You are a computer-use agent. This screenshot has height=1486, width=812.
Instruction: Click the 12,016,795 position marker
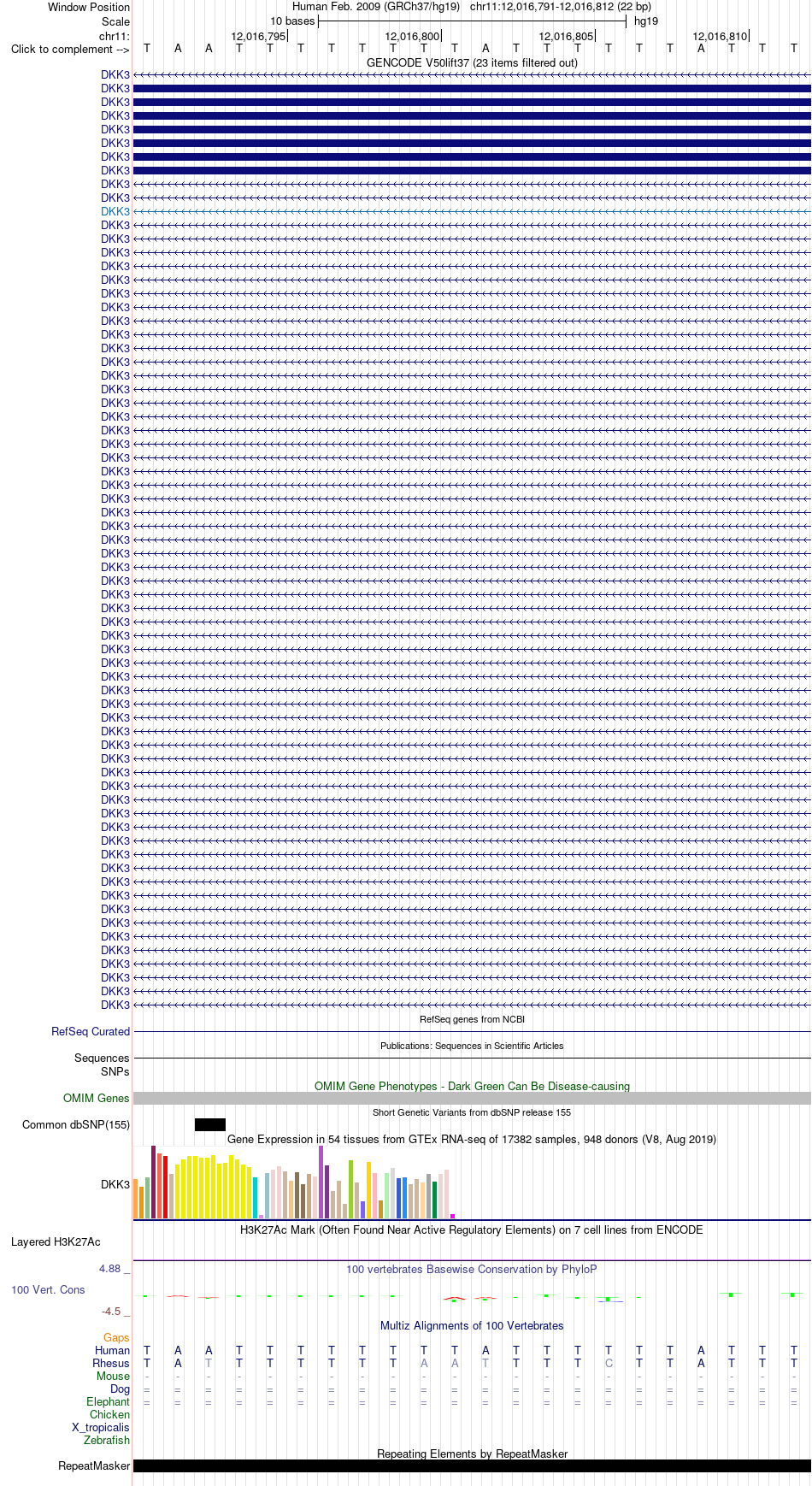click(259, 36)
